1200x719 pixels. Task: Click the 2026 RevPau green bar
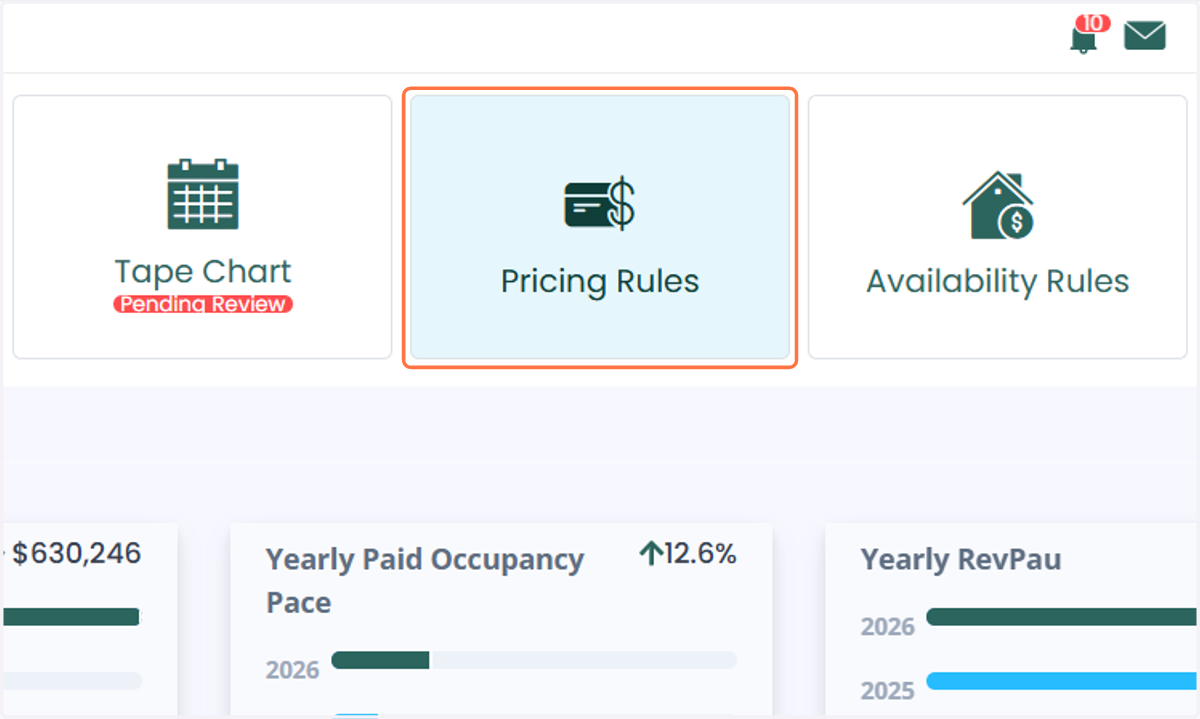pyautogui.click(x=1063, y=617)
